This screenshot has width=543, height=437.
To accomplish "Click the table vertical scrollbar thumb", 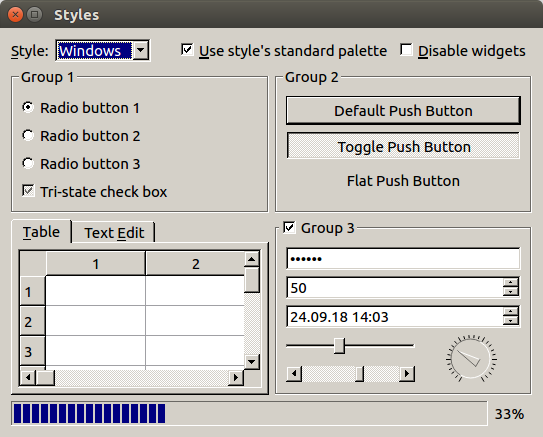I will 251,280.
